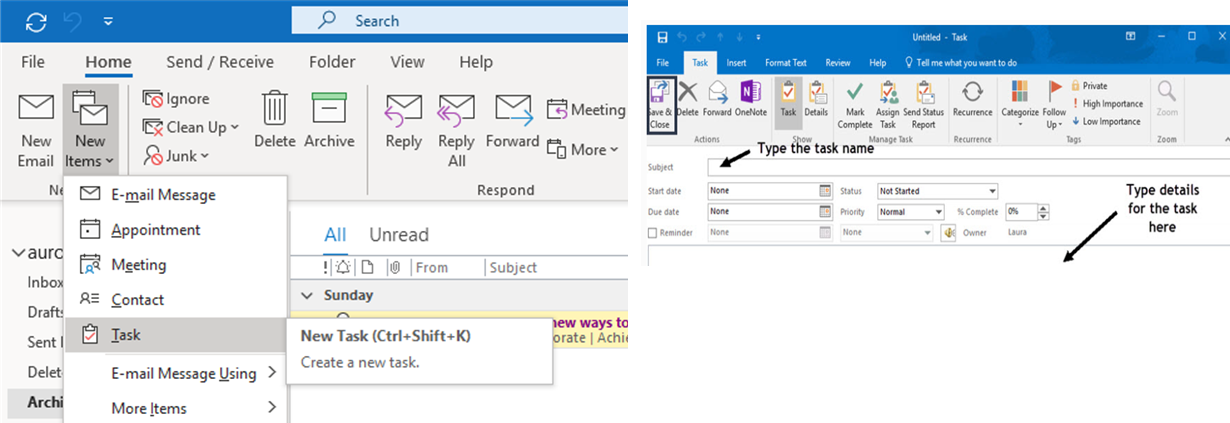Click the Reply All icon
Image resolution: width=1230 pixels, height=423 pixels.
tap(456, 110)
